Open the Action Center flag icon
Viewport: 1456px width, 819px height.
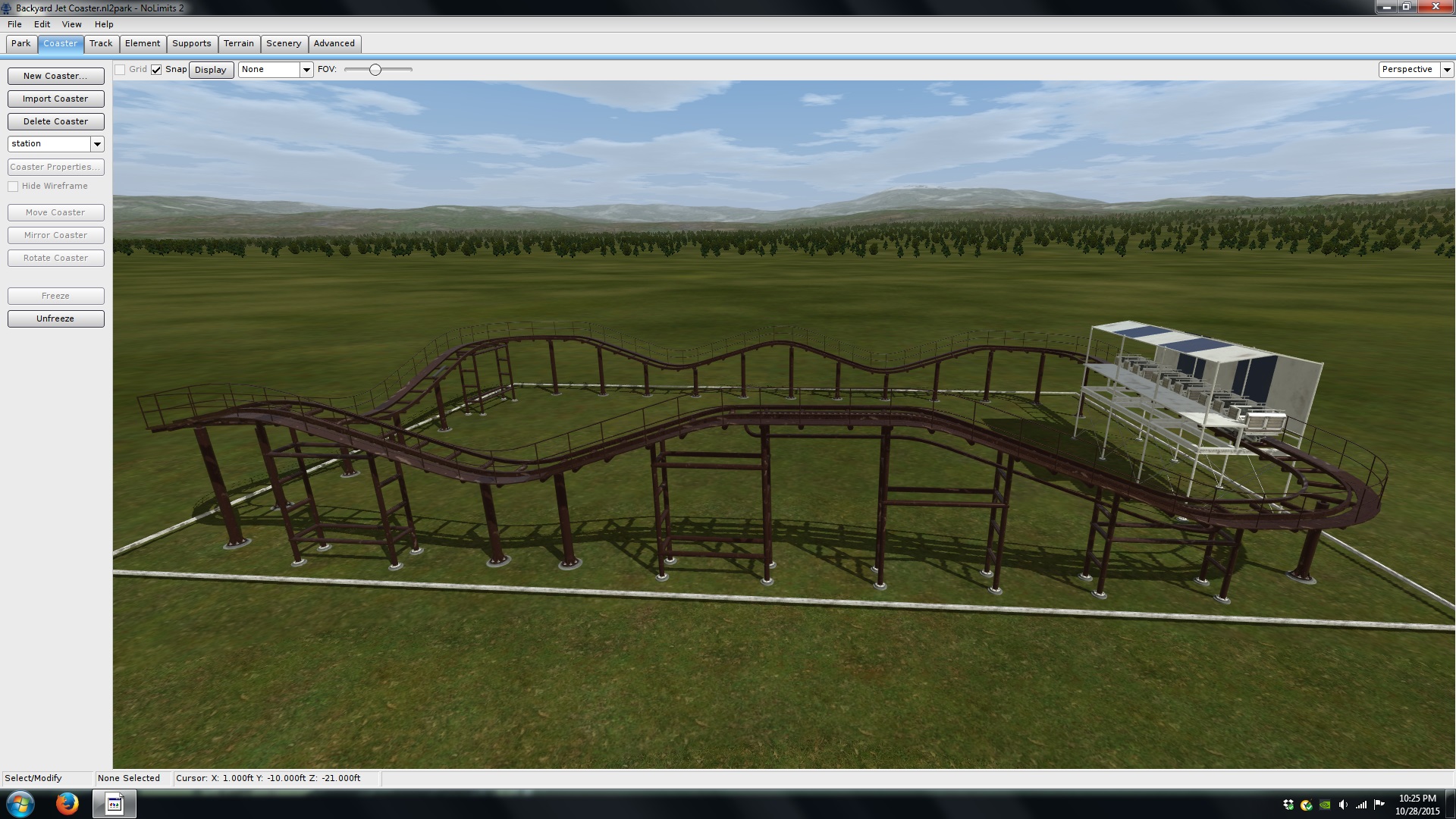tap(1379, 805)
